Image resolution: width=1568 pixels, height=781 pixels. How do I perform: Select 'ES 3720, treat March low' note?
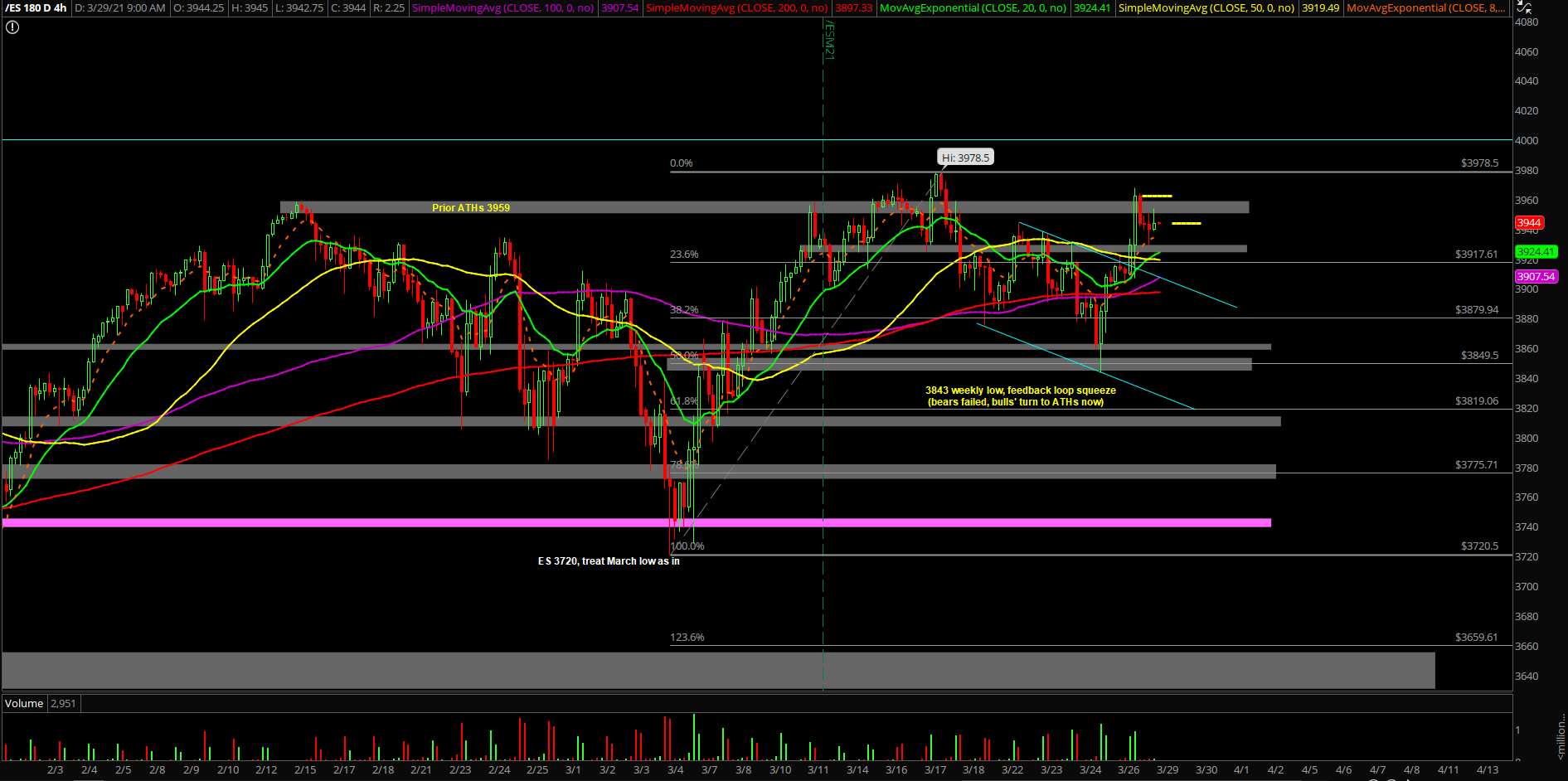(x=609, y=561)
